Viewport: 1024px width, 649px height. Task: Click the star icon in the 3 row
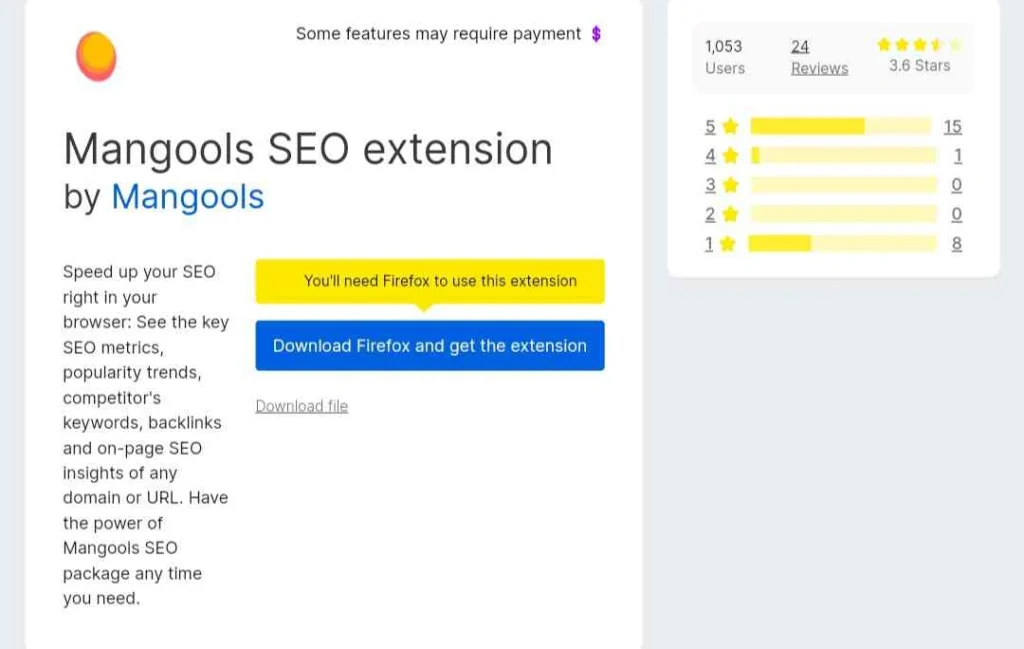pyautogui.click(x=731, y=185)
